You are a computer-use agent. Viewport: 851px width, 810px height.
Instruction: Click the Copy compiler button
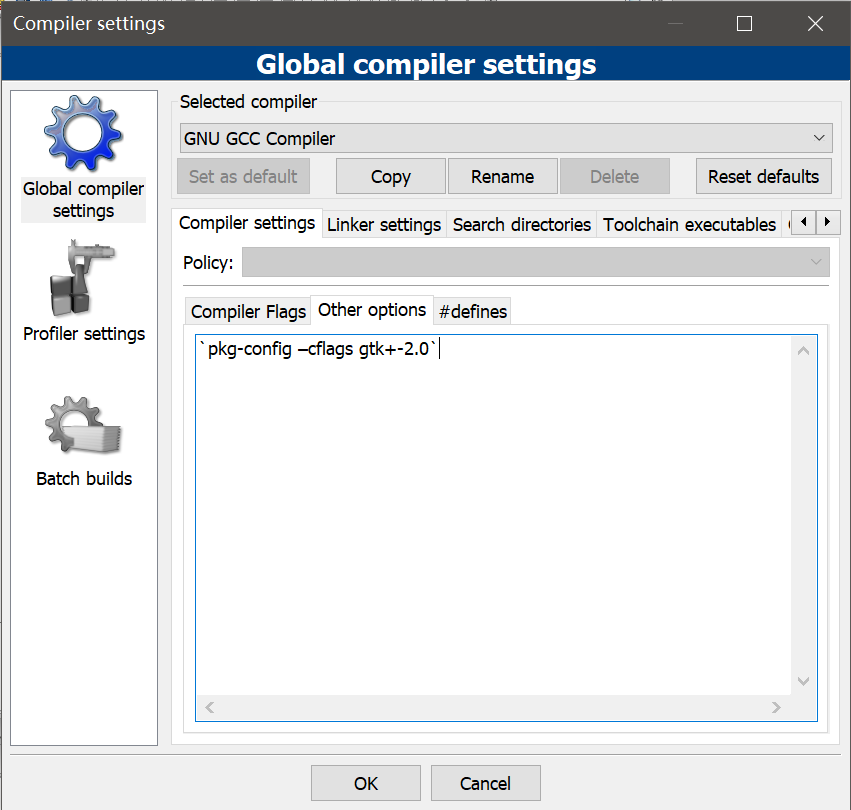click(390, 176)
